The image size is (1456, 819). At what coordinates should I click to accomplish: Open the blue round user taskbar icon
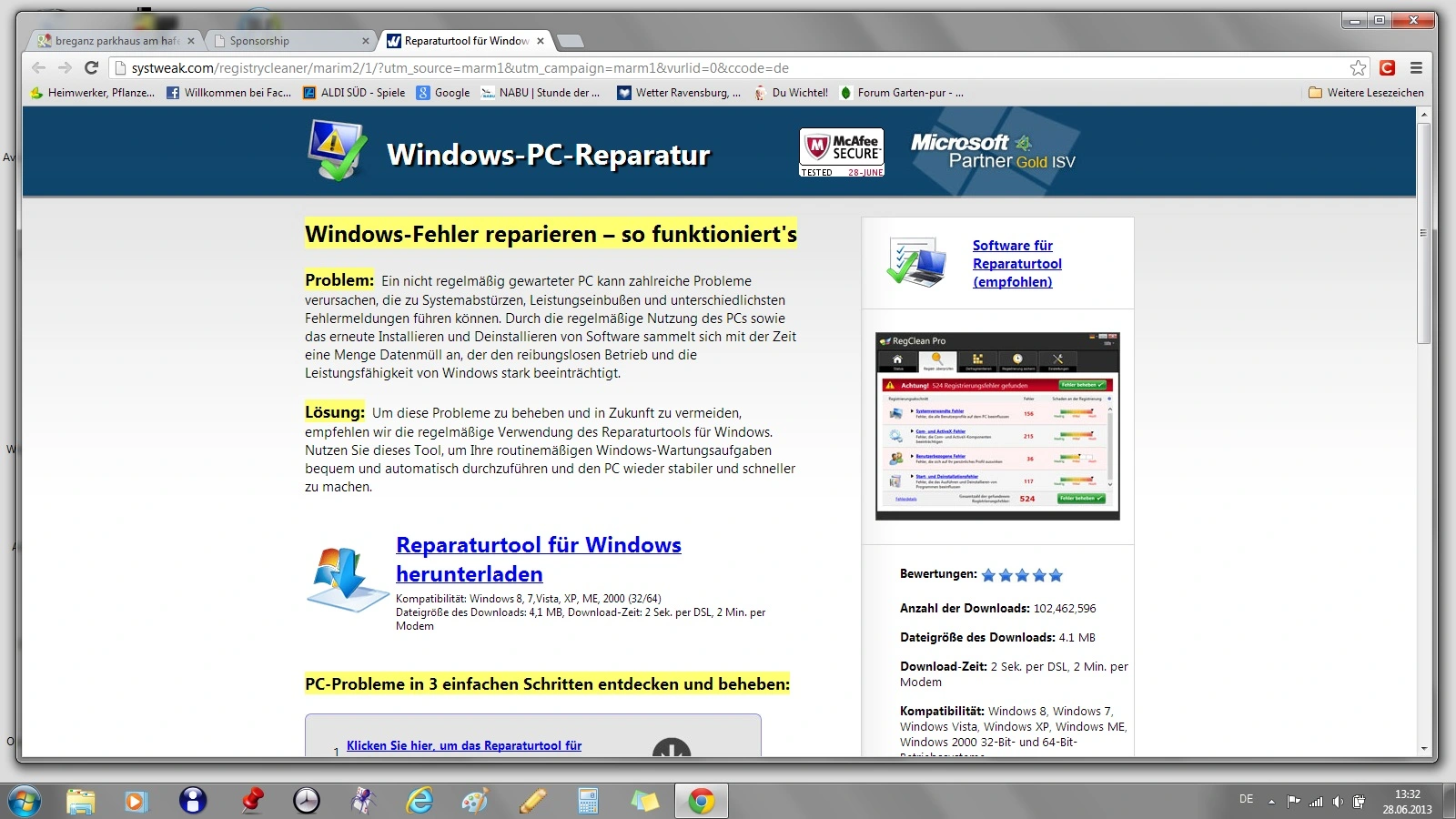(193, 801)
